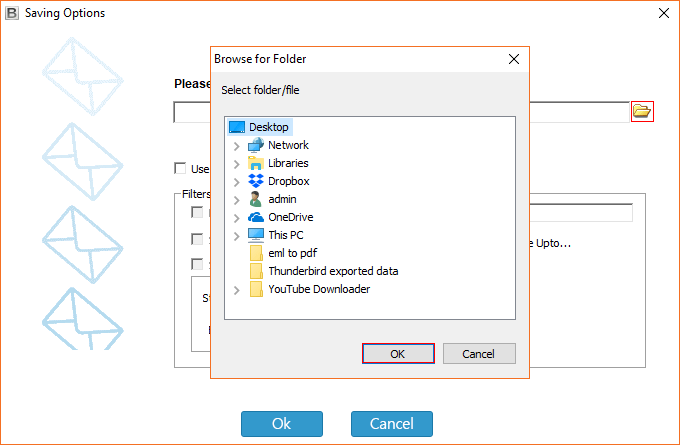Enable the first checkbox in Filters group

pos(197,212)
